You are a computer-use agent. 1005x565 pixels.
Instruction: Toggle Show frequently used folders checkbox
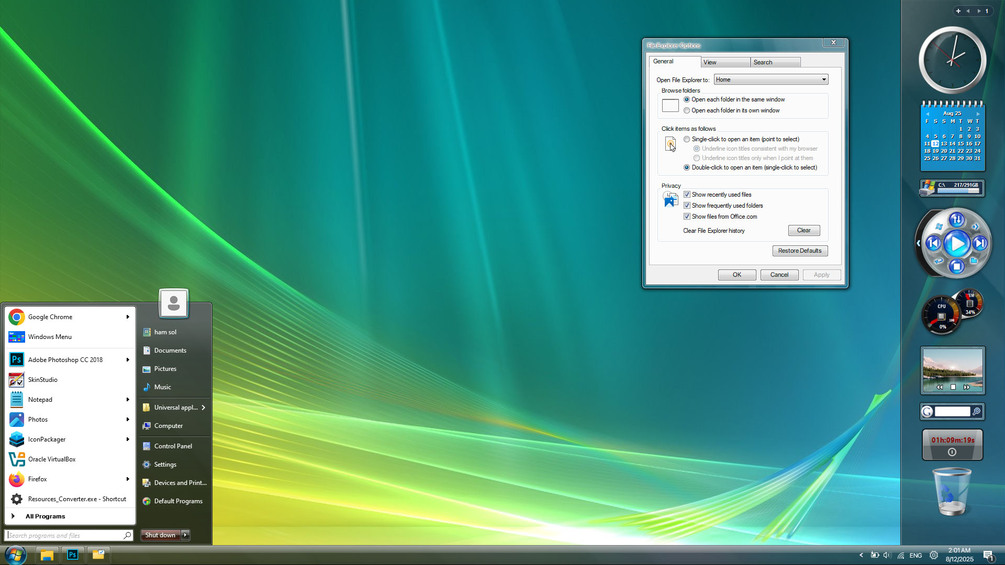click(x=686, y=205)
